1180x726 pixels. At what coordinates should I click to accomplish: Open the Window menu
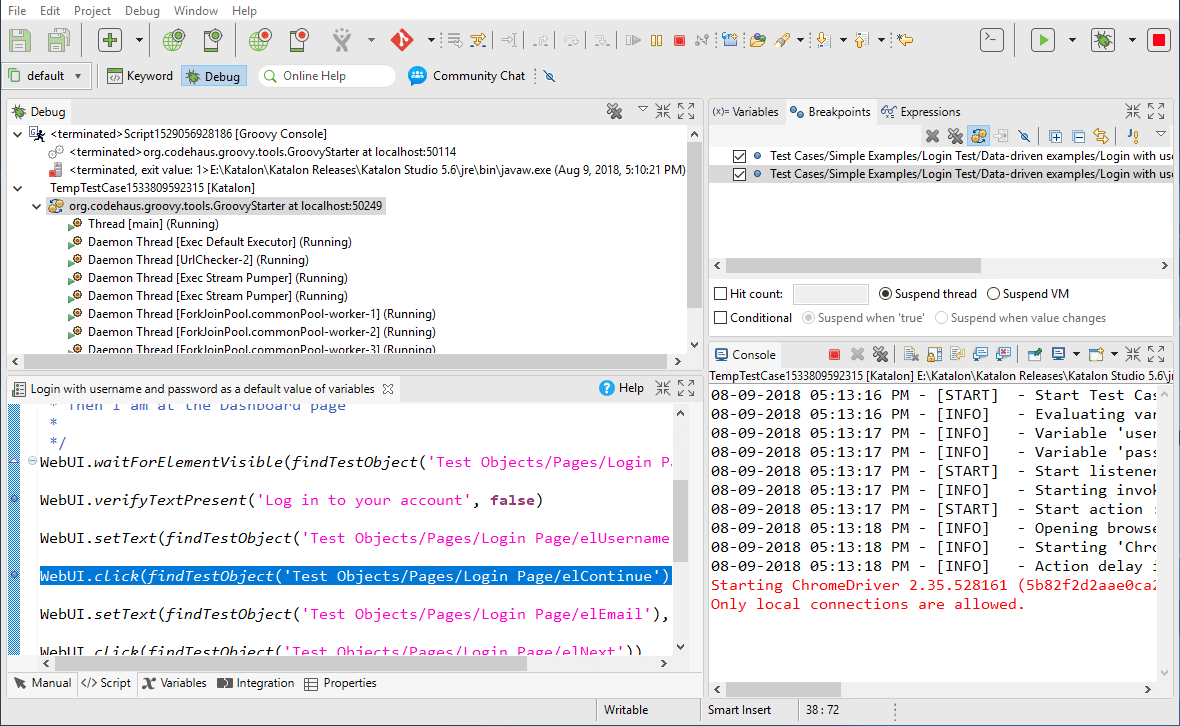click(196, 11)
